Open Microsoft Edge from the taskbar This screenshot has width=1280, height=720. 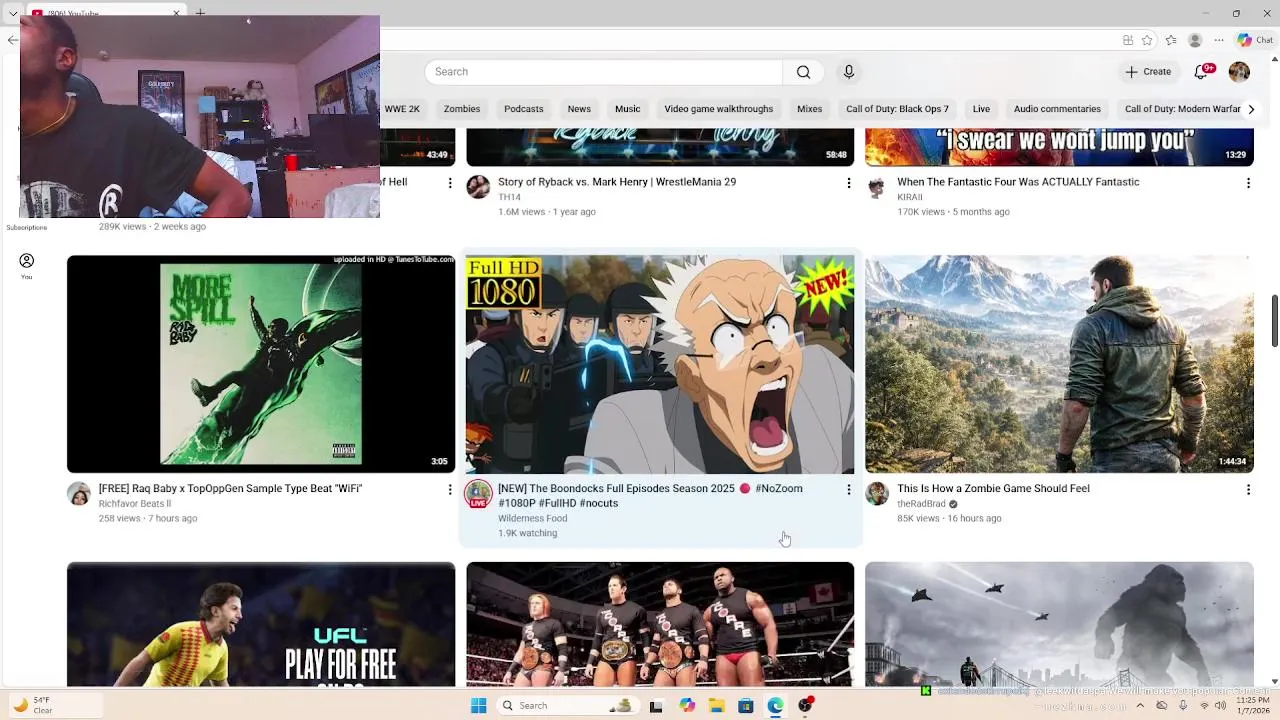pos(776,706)
